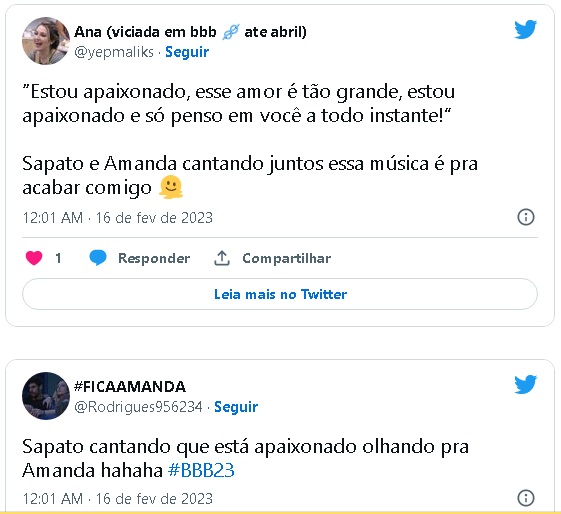The width and height of the screenshot is (561, 514).
Task: Like Ana's tweet with the heart icon
Action: click(x=34, y=258)
